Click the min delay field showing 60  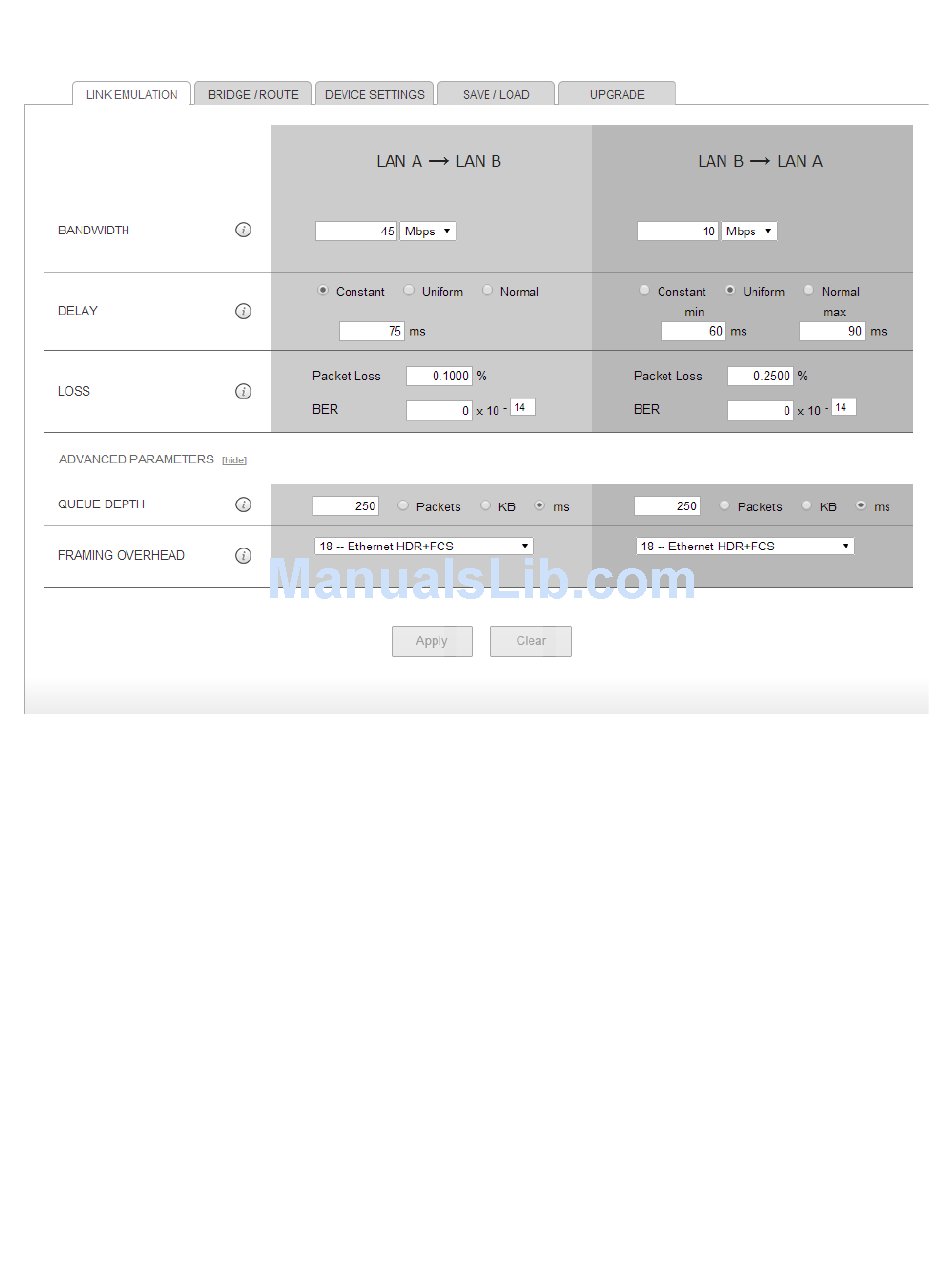[x=693, y=331]
